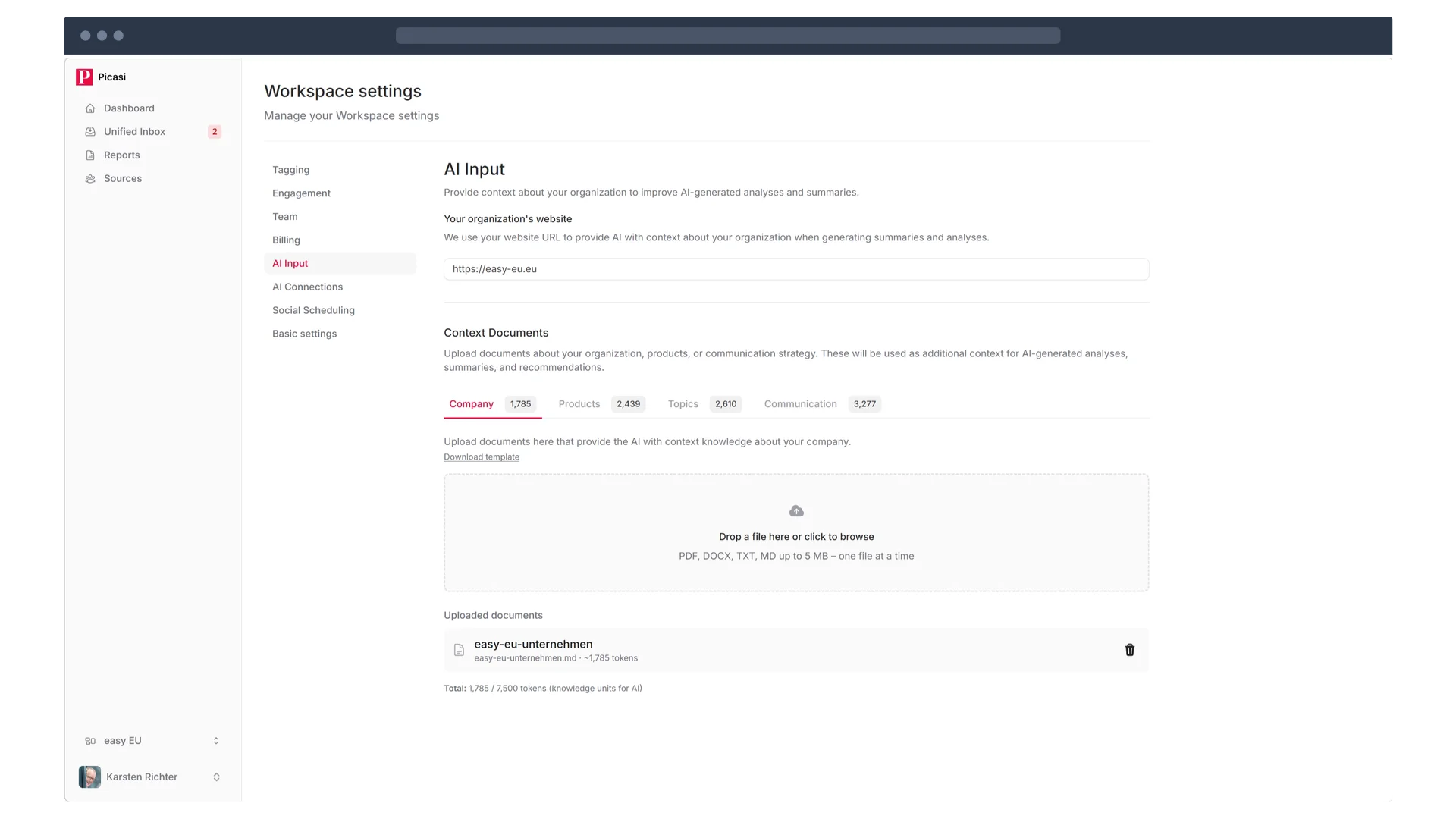Click the 2,439 token count badge
The width and height of the screenshot is (1456, 819).
(629, 404)
